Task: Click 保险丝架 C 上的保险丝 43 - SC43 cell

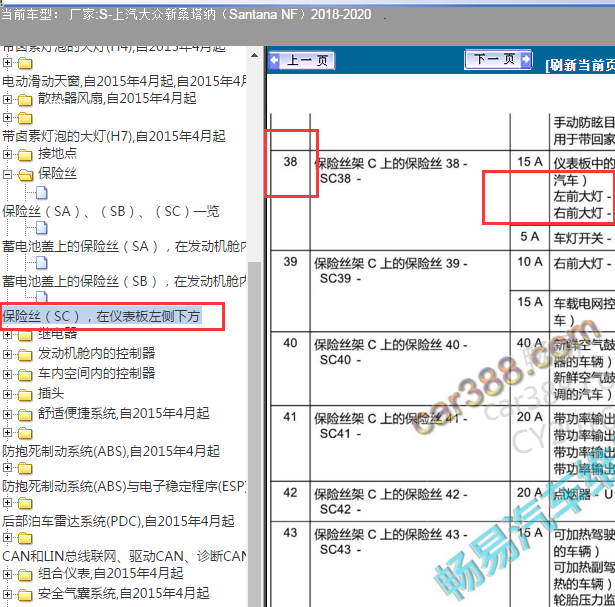Action: [x=410, y=564]
